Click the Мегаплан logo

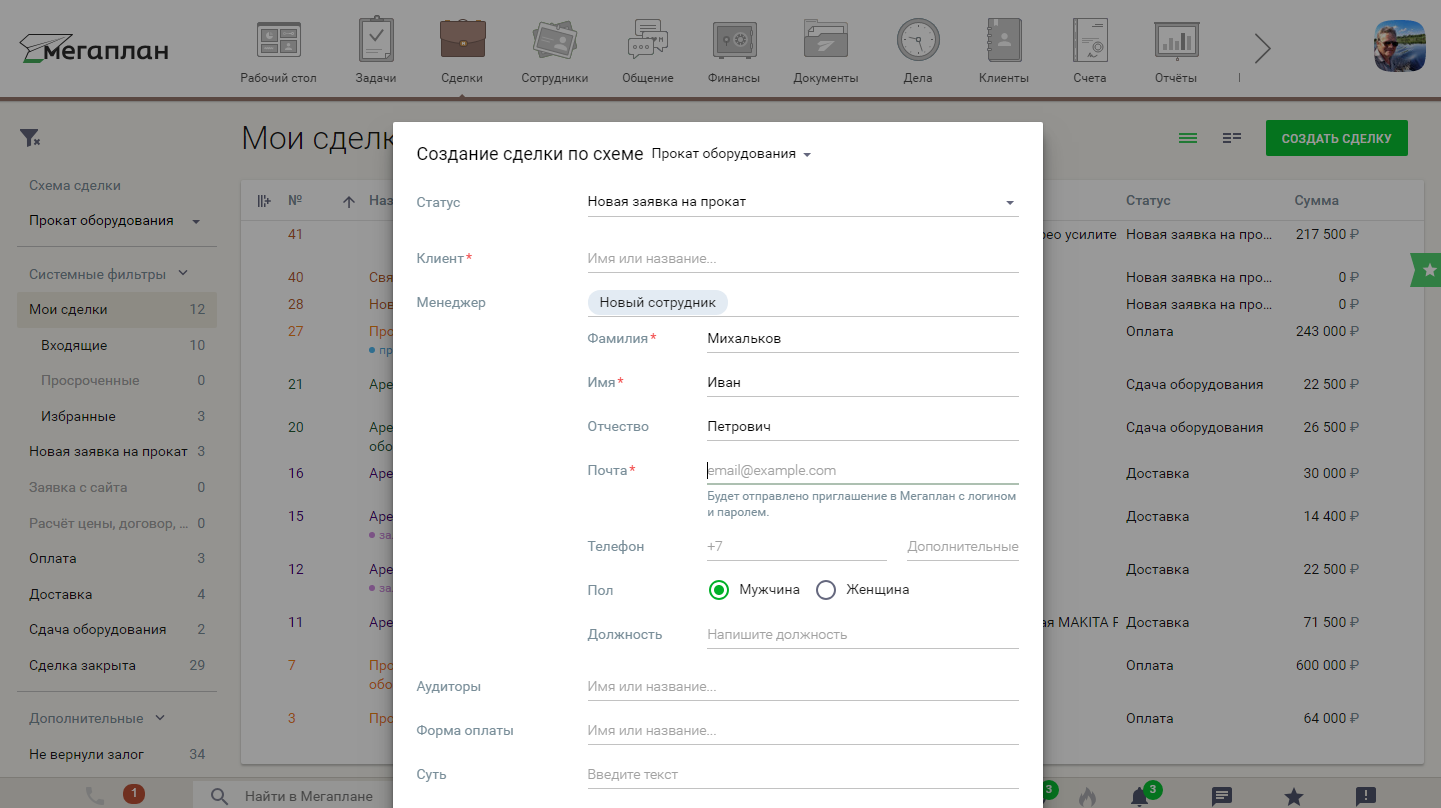pyautogui.click(x=94, y=49)
